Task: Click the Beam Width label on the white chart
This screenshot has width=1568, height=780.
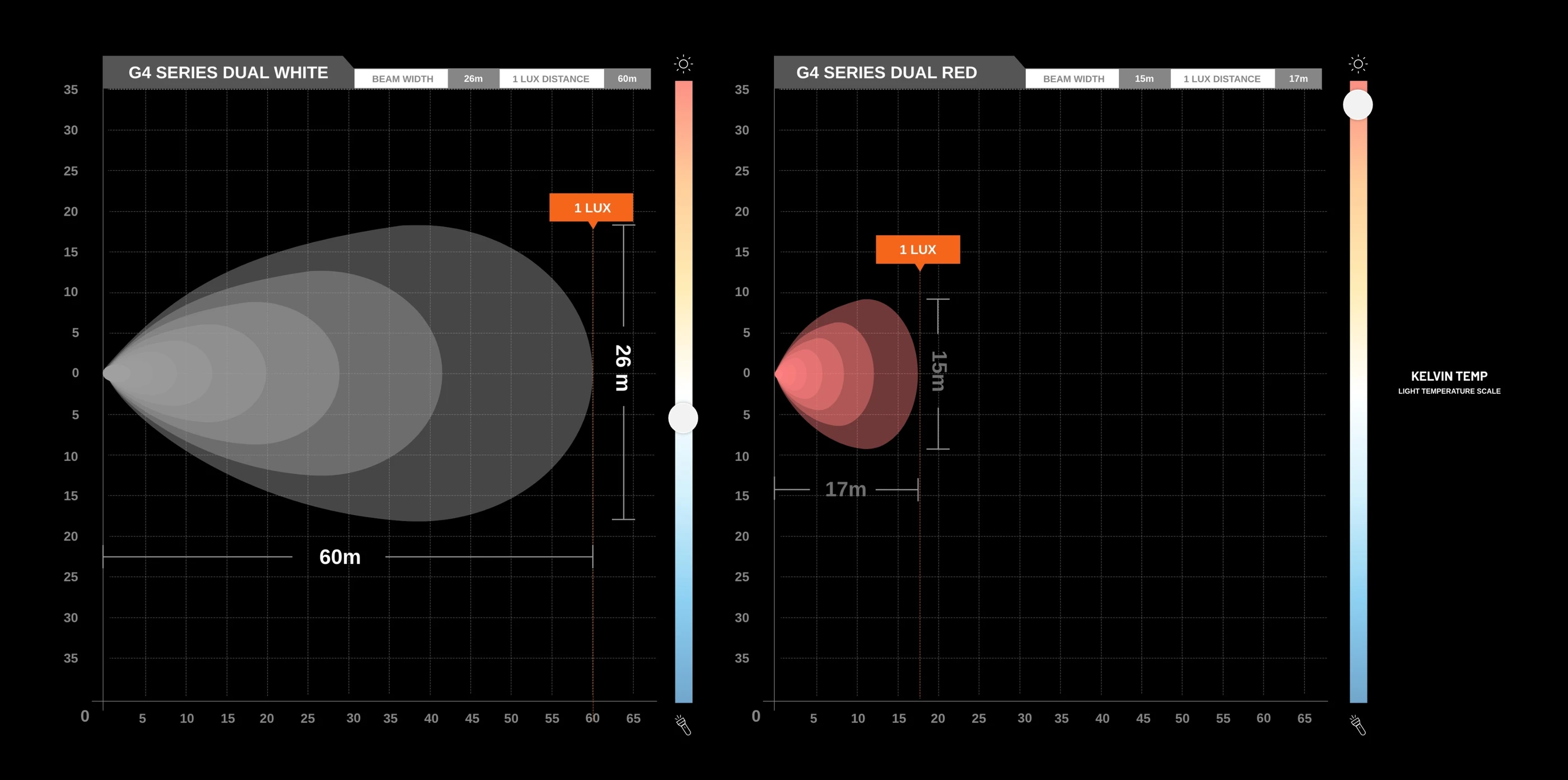Action: click(402, 78)
